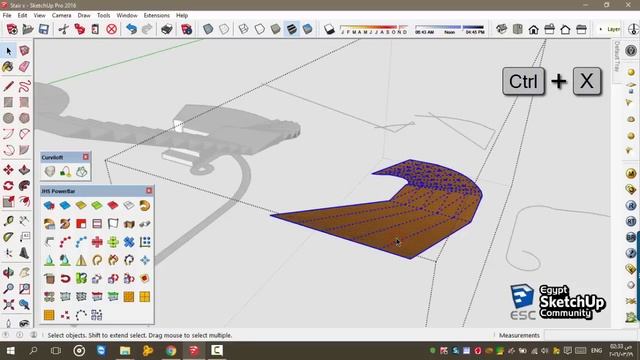Viewport: 640px width, 360px height.
Task: Open the Window menu
Action: click(x=127, y=15)
